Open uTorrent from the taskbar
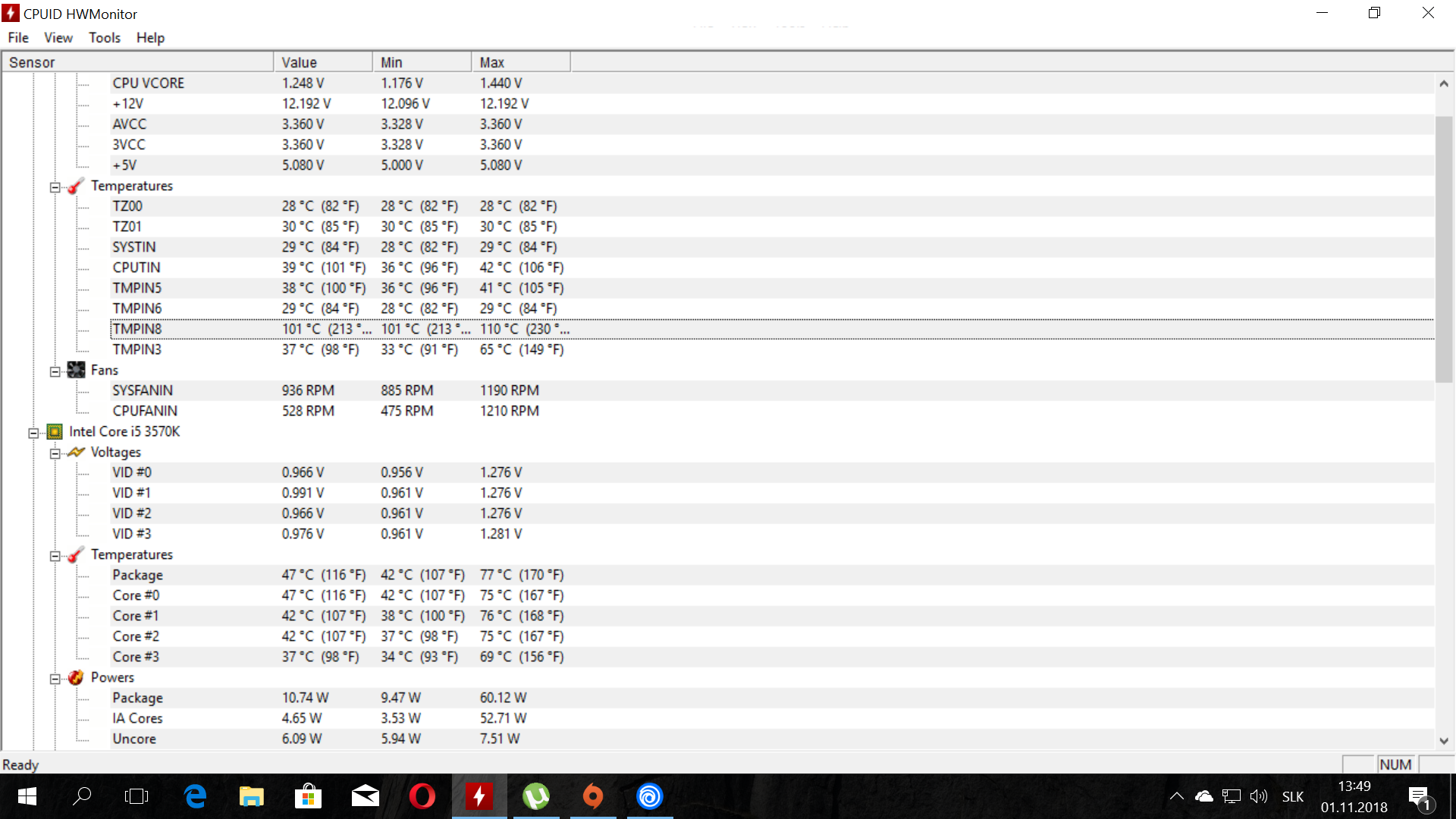1456x819 pixels. (x=536, y=796)
